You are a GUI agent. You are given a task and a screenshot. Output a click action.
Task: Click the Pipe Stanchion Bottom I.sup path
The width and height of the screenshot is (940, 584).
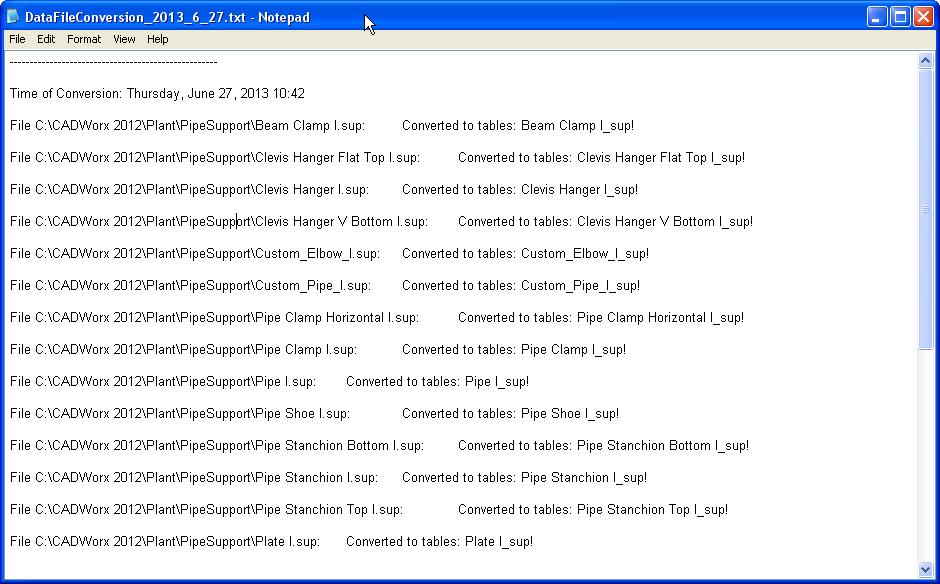click(x=217, y=446)
